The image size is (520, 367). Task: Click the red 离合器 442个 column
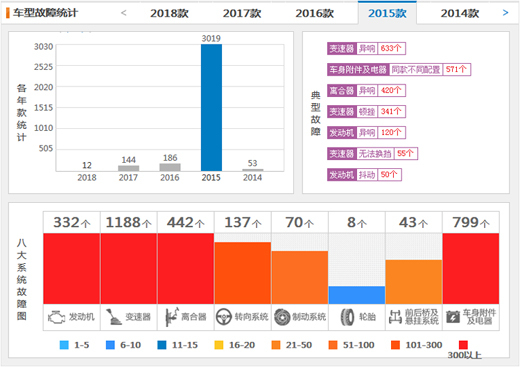pos(186,269)
